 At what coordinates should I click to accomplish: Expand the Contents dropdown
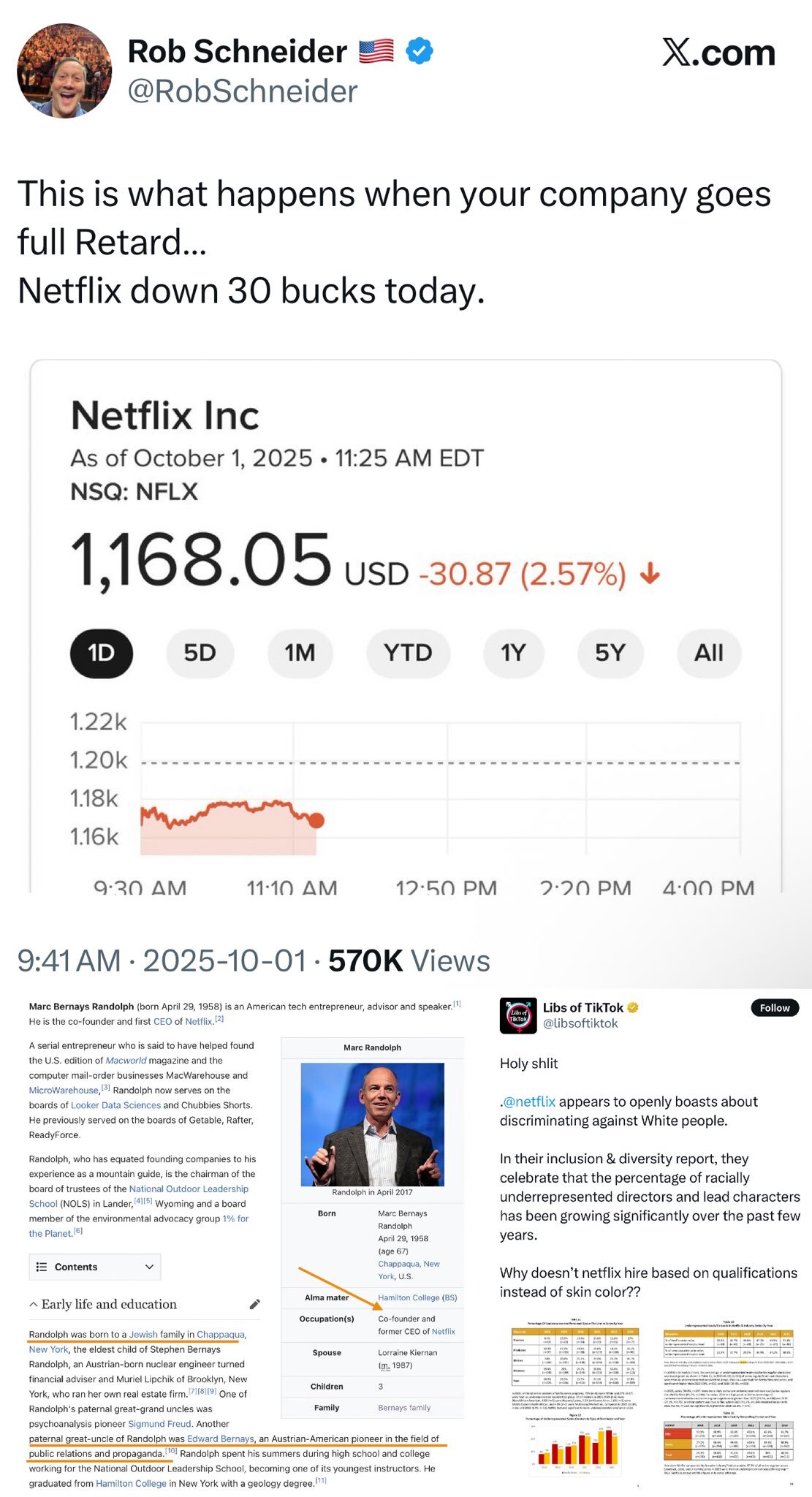[x=149, y=1267]
